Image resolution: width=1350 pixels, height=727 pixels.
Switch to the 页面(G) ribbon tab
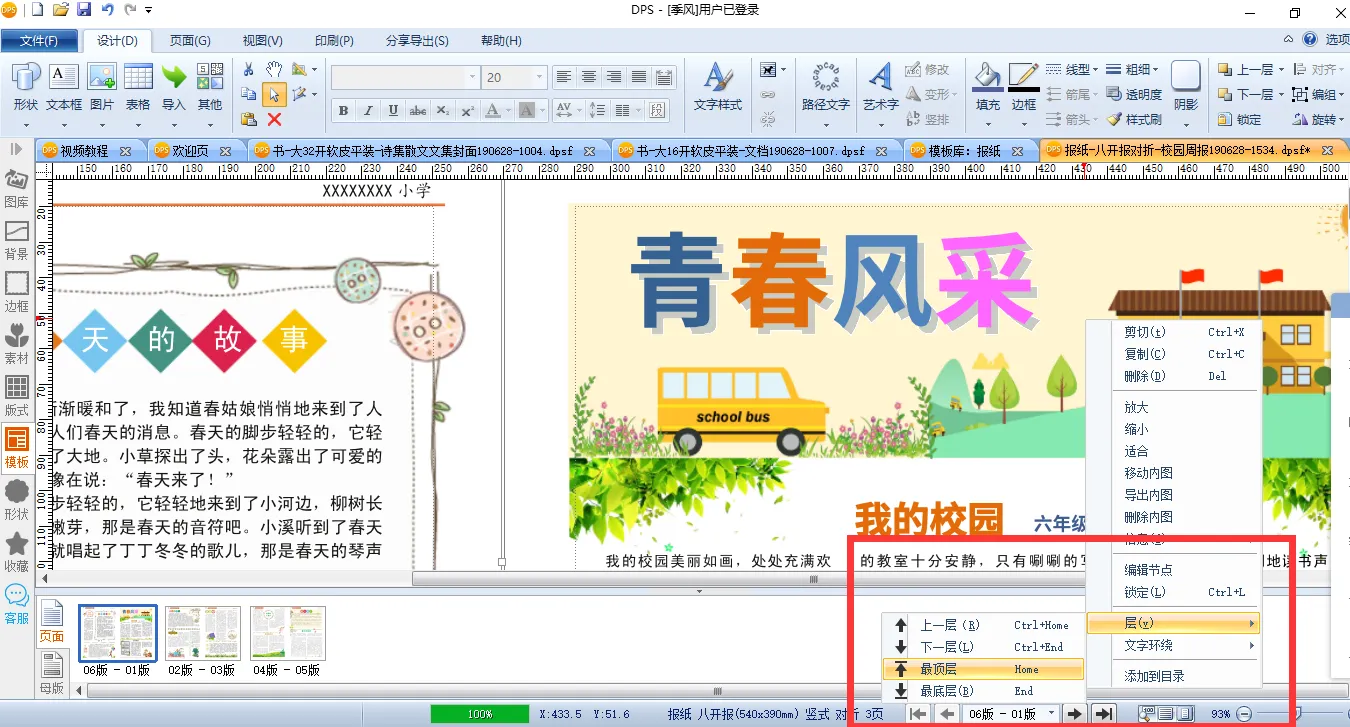(x=189, y=41)
